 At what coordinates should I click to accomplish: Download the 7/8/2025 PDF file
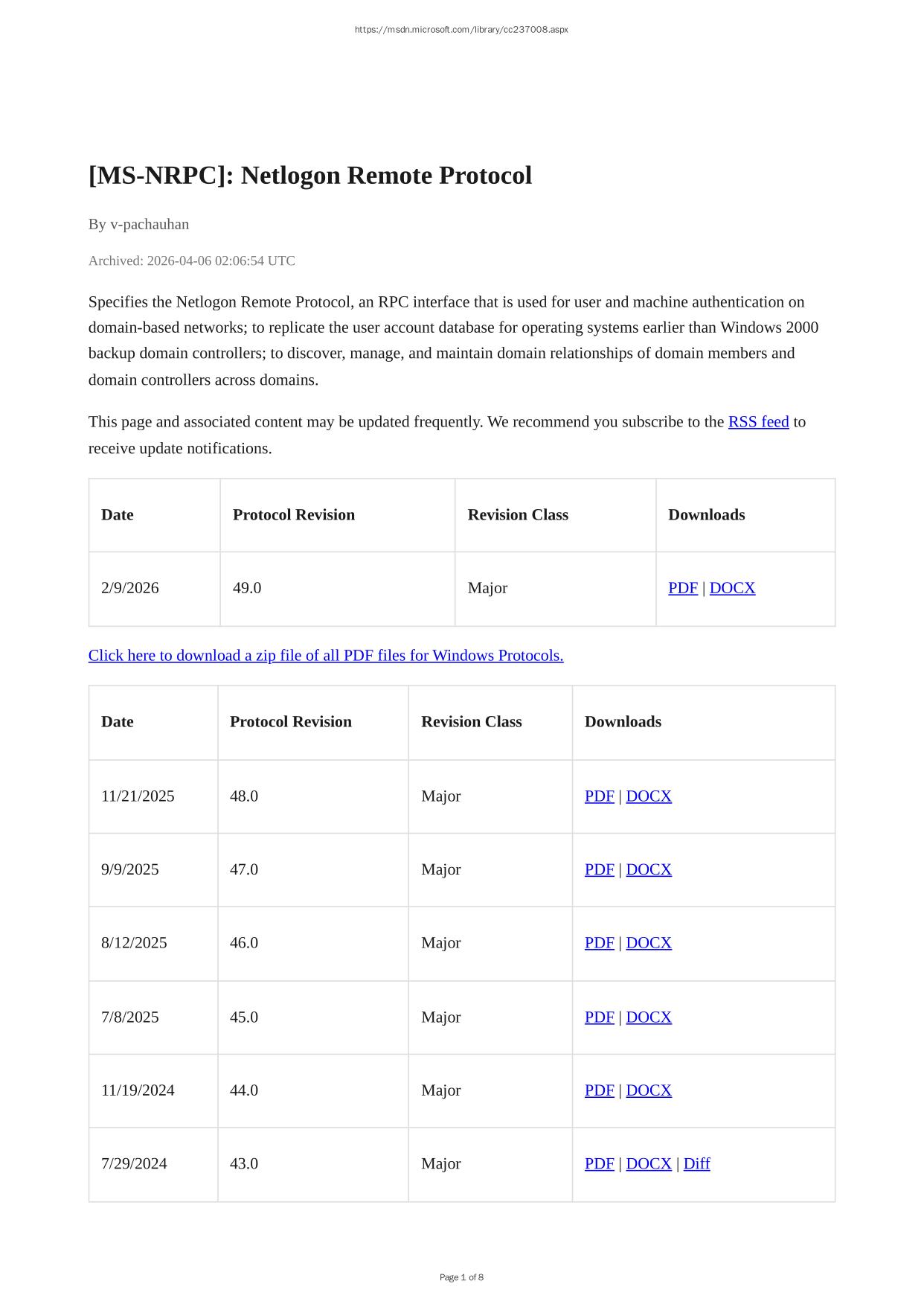[599, 1017]
